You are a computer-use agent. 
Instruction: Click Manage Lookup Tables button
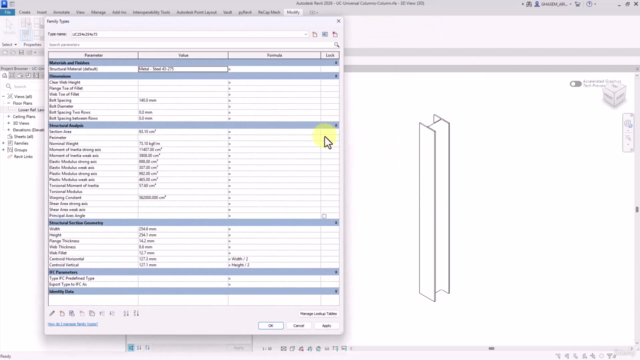(x=318, y=313)
